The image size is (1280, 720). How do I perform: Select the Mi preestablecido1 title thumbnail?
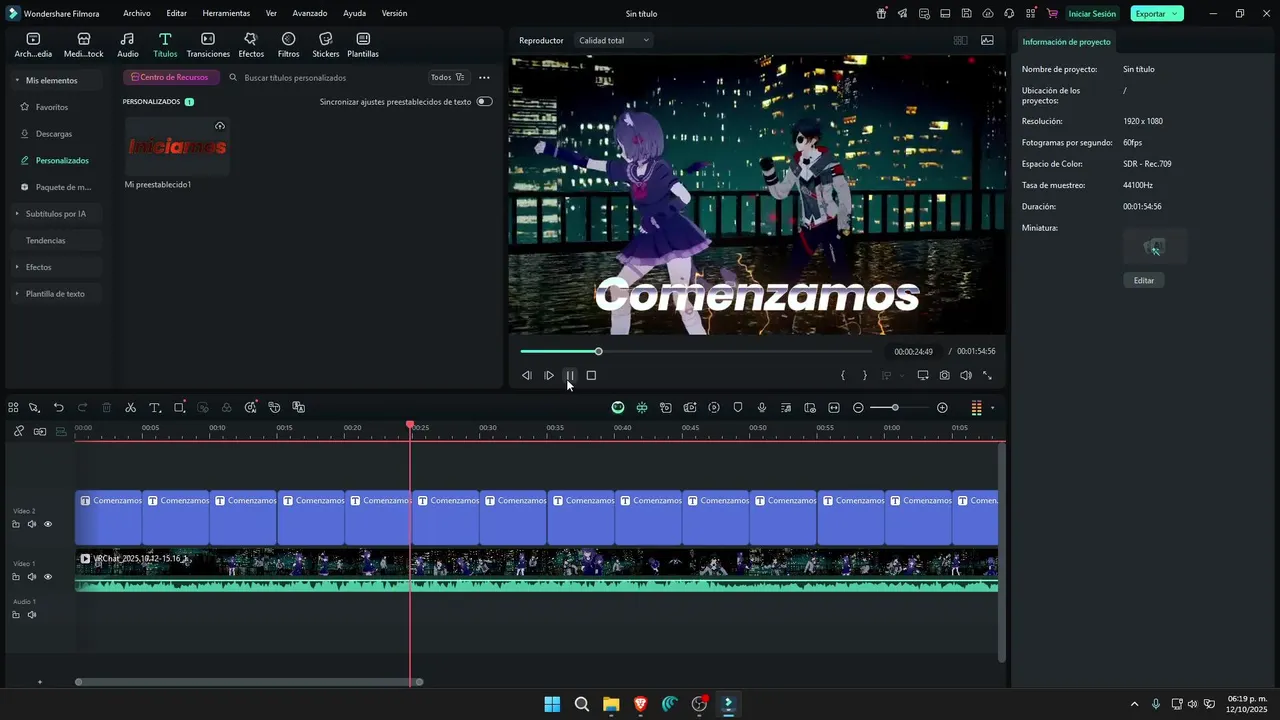coord(177,147)
